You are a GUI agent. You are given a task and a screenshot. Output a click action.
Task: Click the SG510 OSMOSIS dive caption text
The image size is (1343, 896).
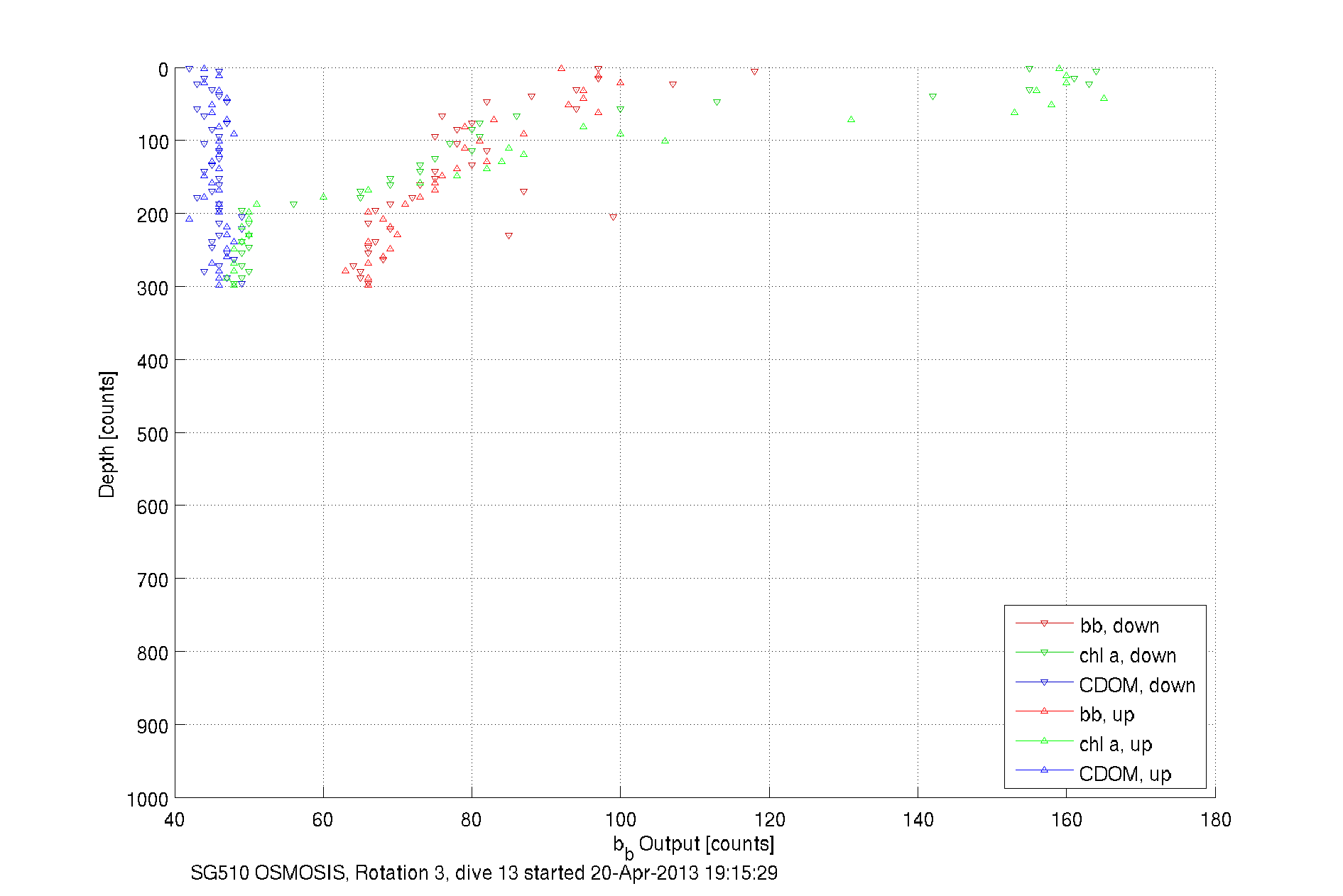[x=484, y=873]
